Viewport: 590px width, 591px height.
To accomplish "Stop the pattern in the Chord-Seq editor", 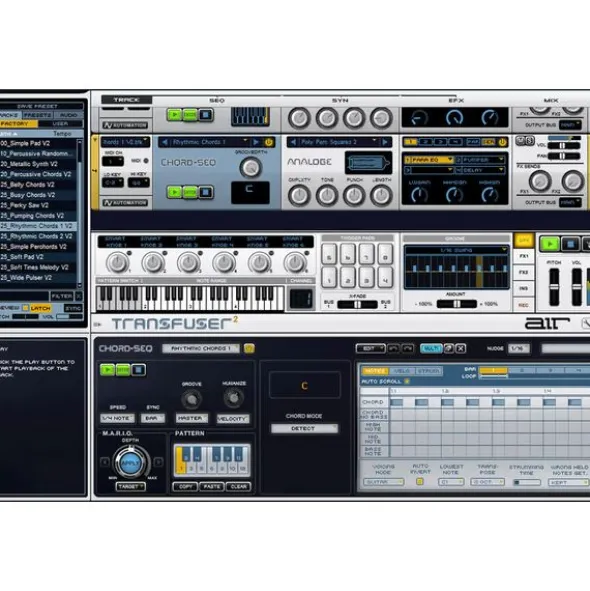I will (x=138, y=370).
